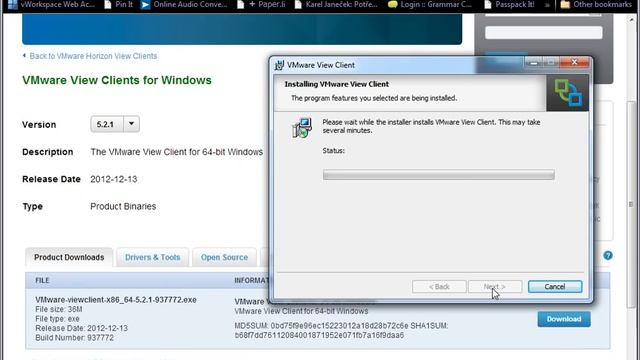Click the disabled Back button in installer
640x360 pixels.
tap(439, 287)
